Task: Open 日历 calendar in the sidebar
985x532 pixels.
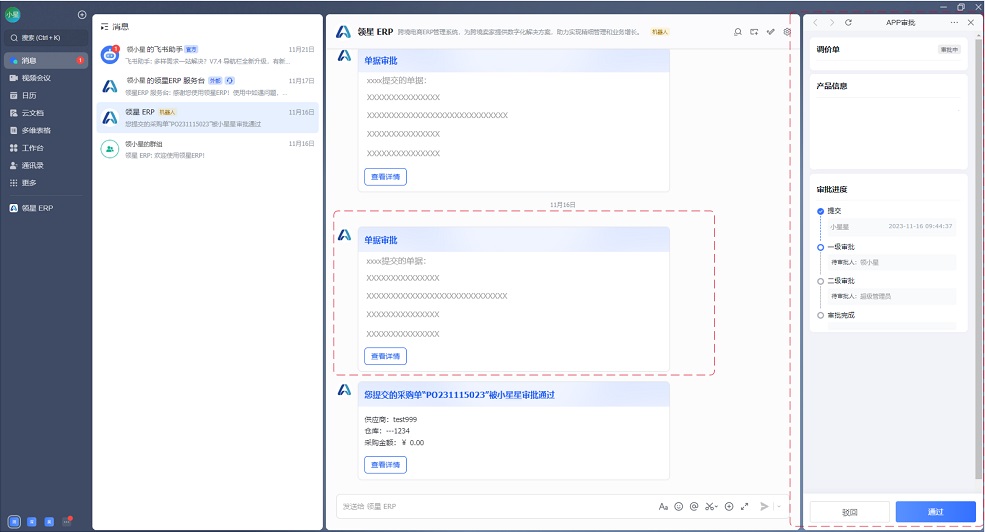Action: pyautogui.click(x=45, y=95)
